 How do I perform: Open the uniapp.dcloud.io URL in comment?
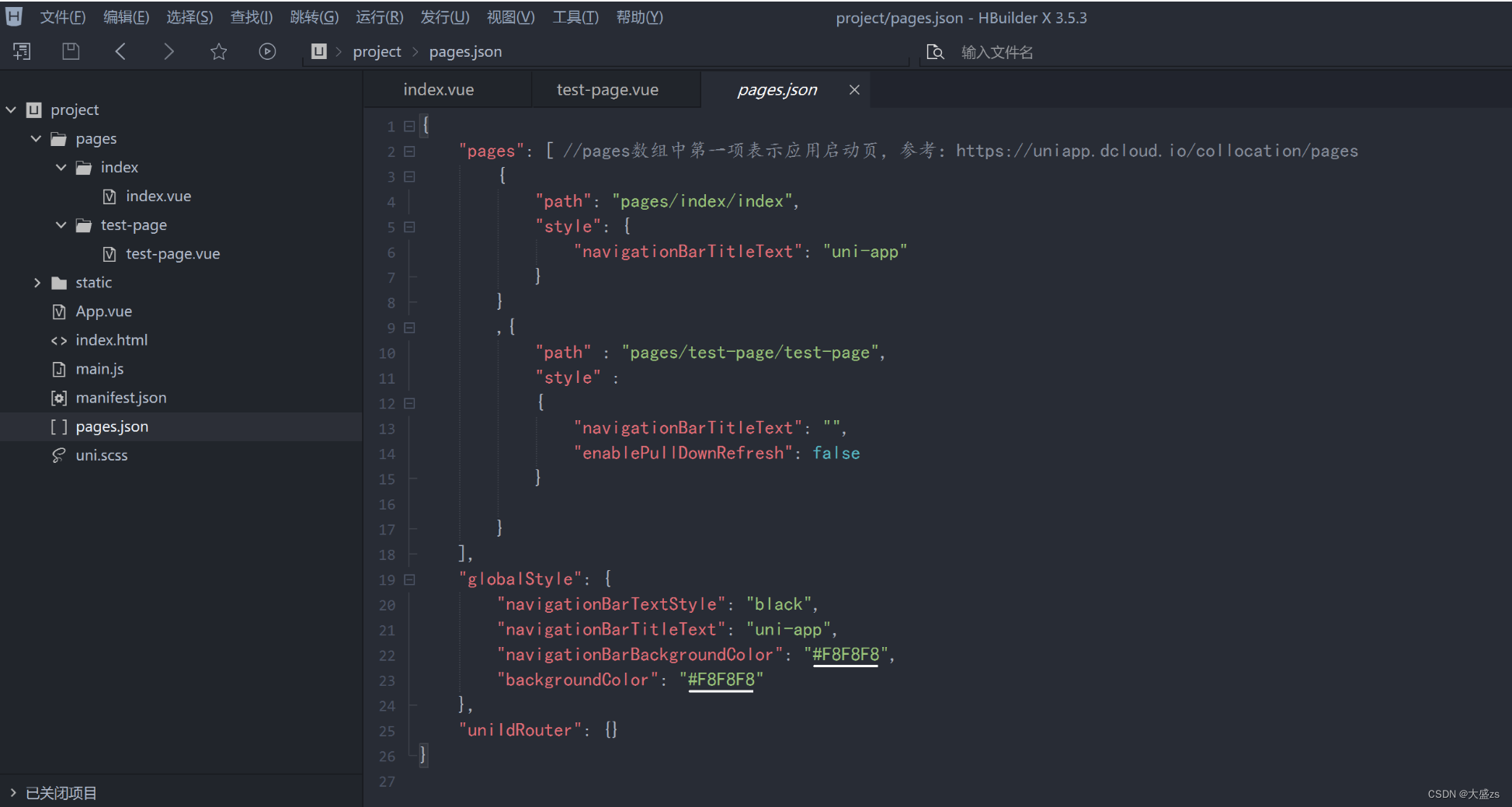[x=1157, y=151]
